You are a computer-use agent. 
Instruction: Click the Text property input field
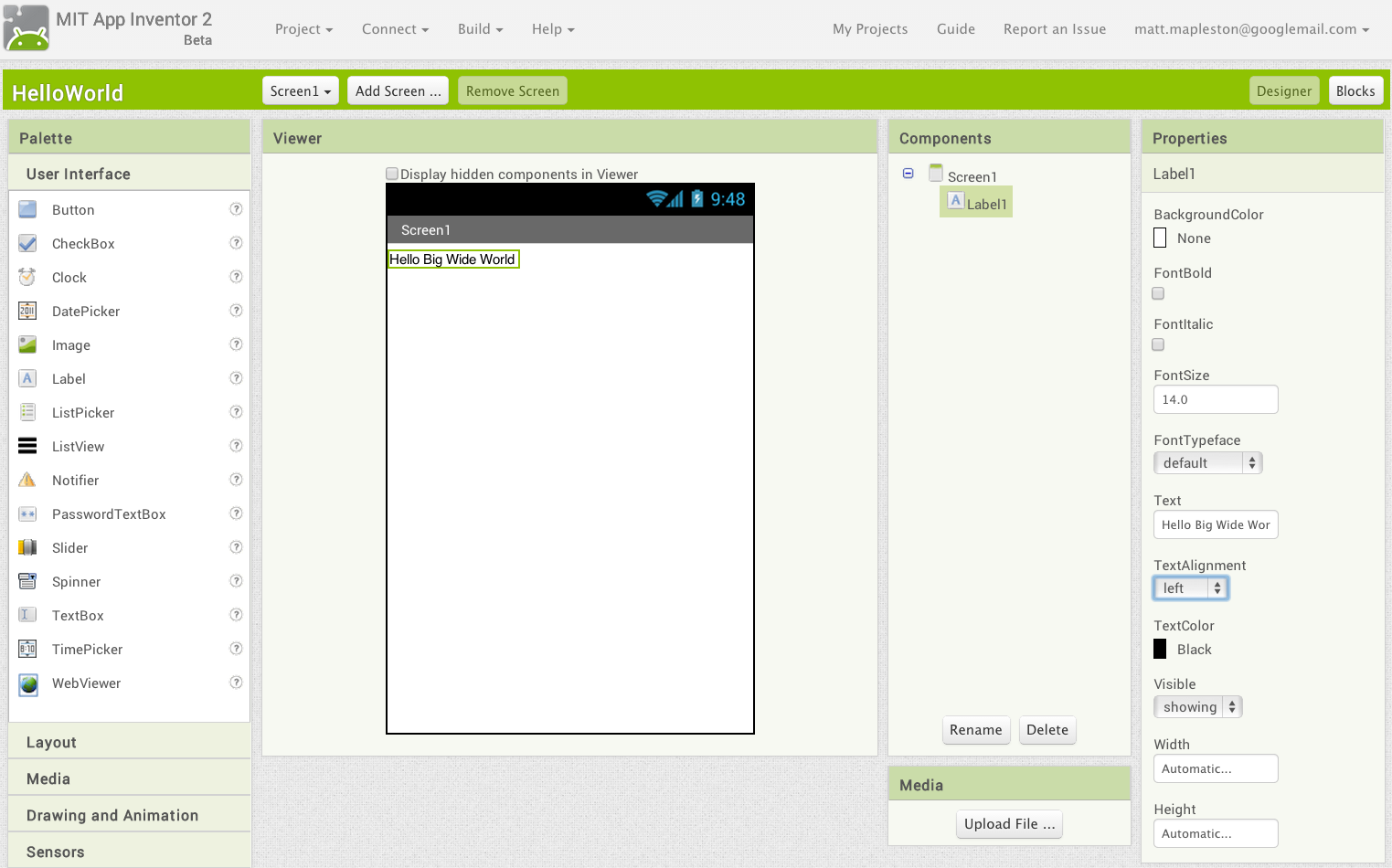[1216, 524]
